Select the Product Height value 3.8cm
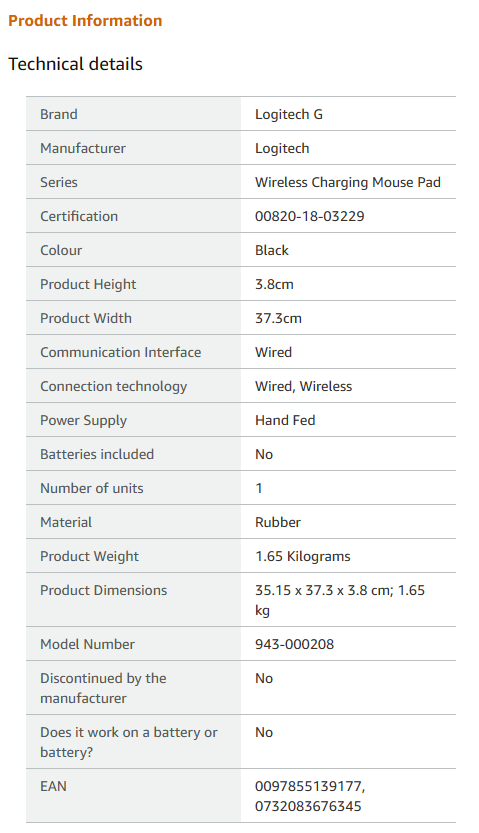Image resolution: width=479 pixels, height=833 pixels. click(274, 284)
